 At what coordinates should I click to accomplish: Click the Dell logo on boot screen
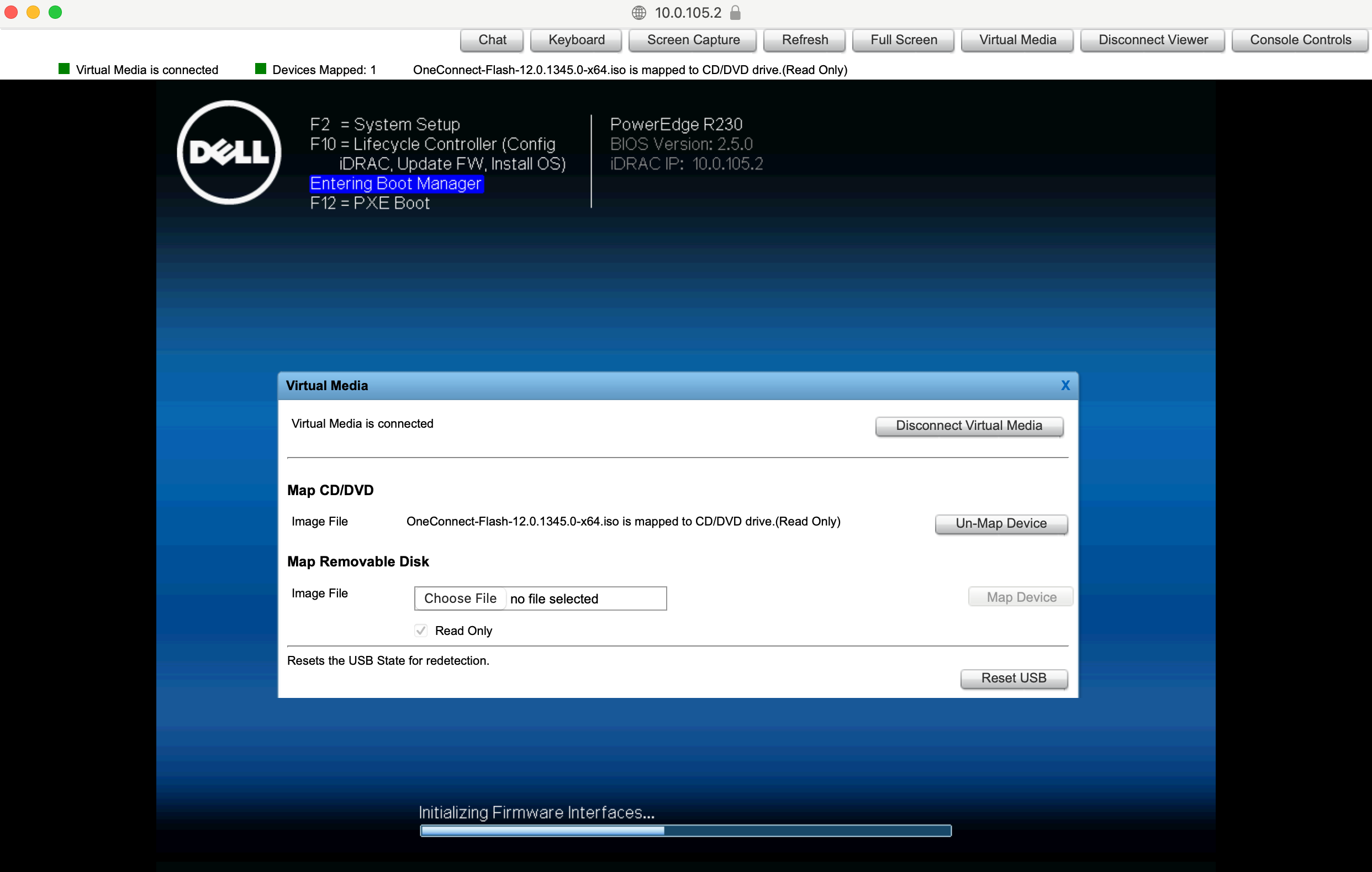[x=229, y=153]
